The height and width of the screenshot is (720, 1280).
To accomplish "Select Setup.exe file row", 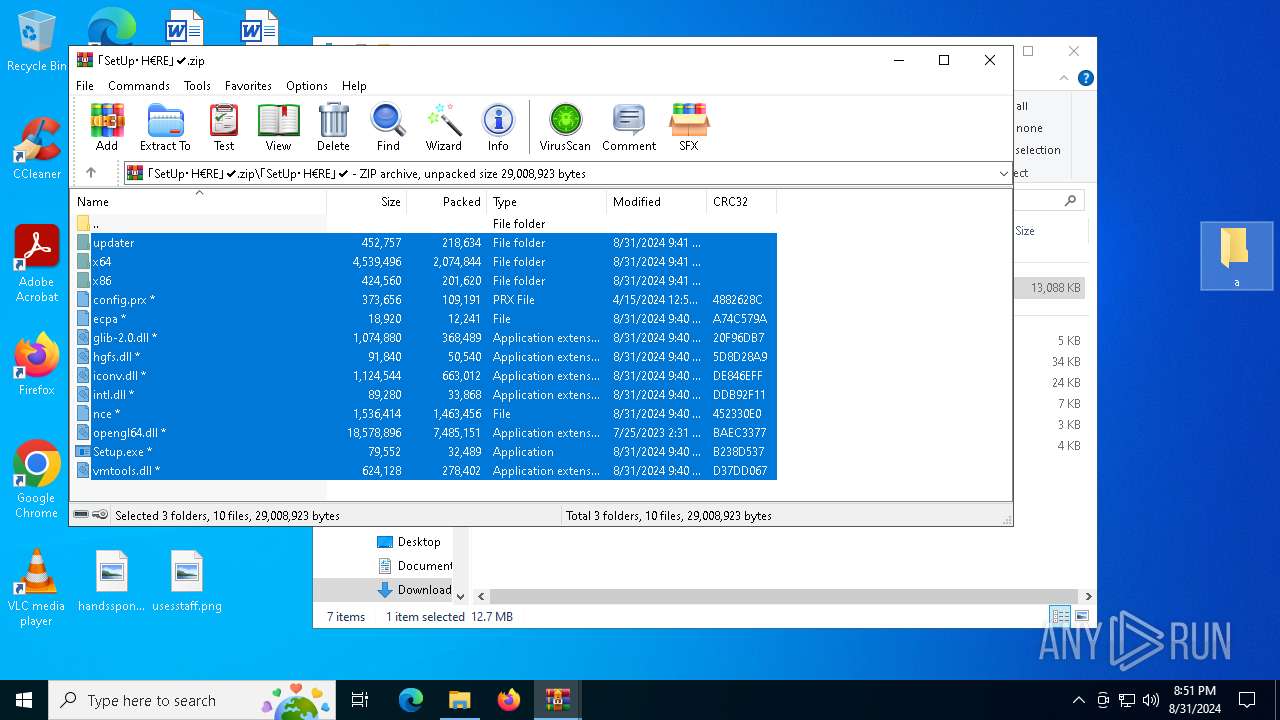I will click(425, 452).
